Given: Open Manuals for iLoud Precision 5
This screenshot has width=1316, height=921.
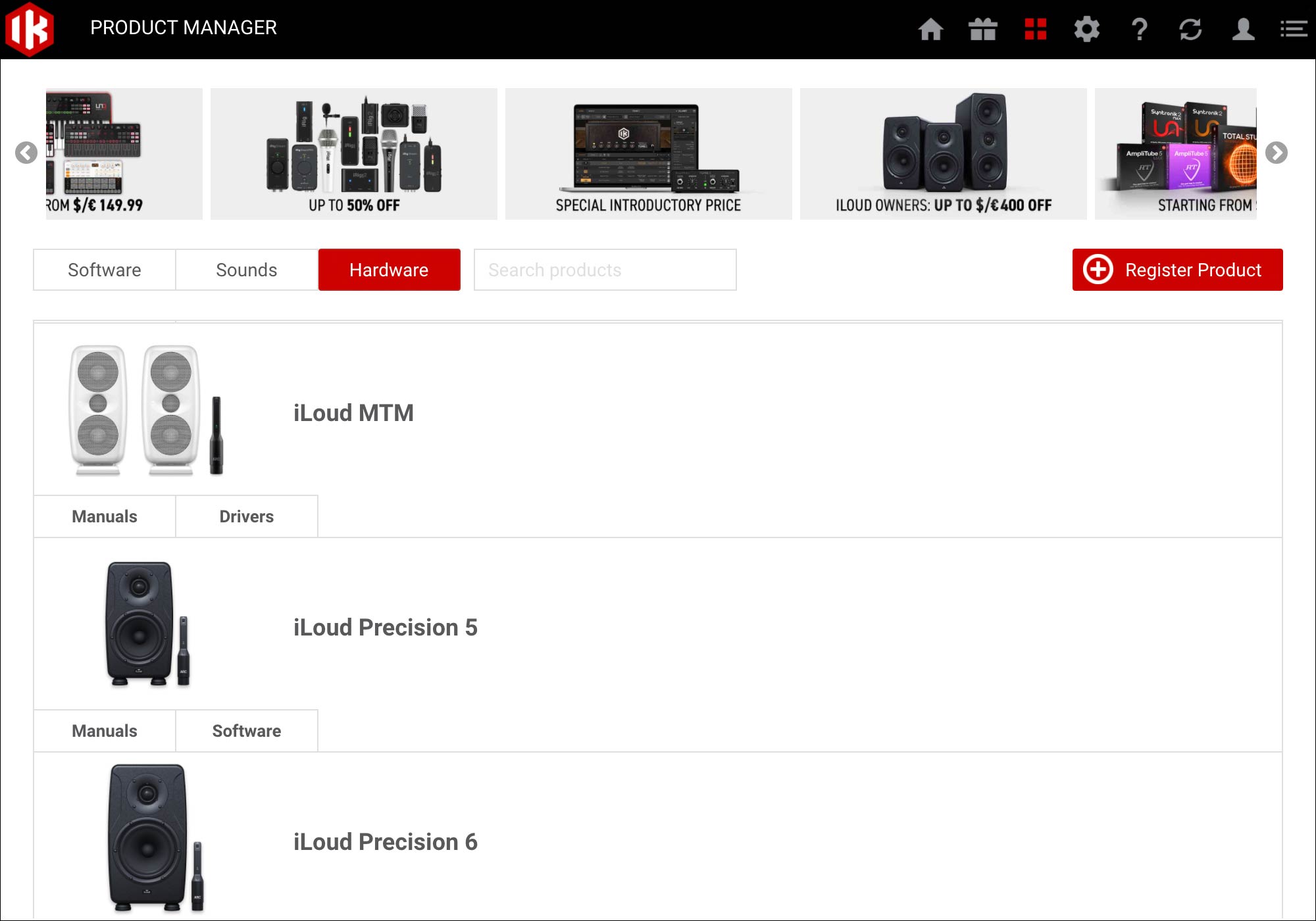Looking at the screenshot, I should (105, 731).
